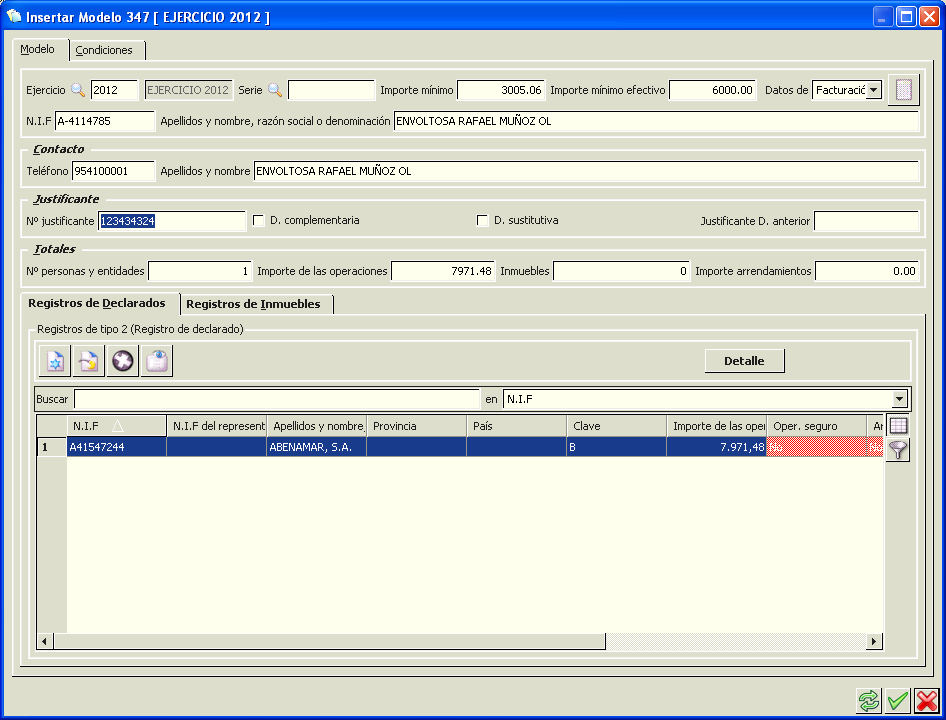Click the clipboard record icon

[x=157, y=361]
